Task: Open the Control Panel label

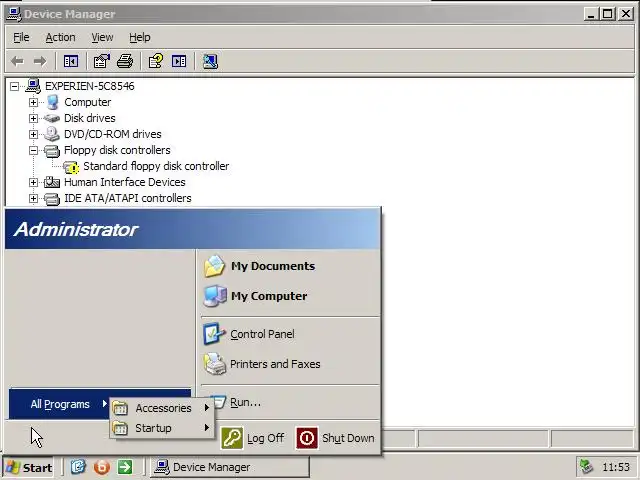Action: [x=262, y=334]
